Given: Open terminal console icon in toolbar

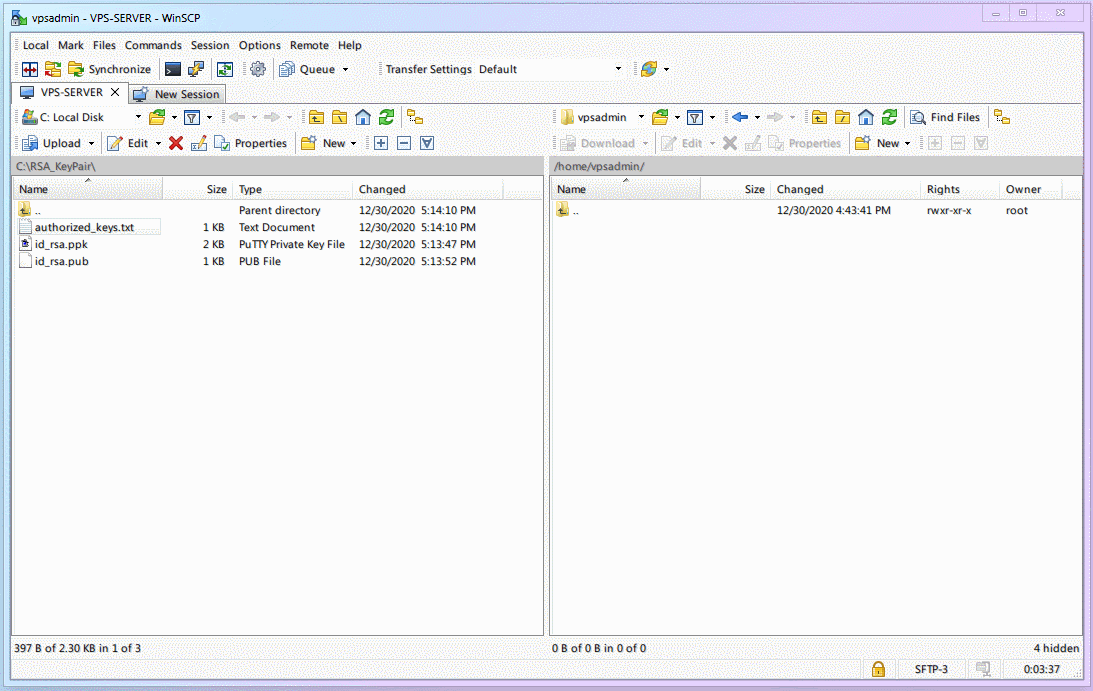Looking at the screenshot, I should (173, 69).
